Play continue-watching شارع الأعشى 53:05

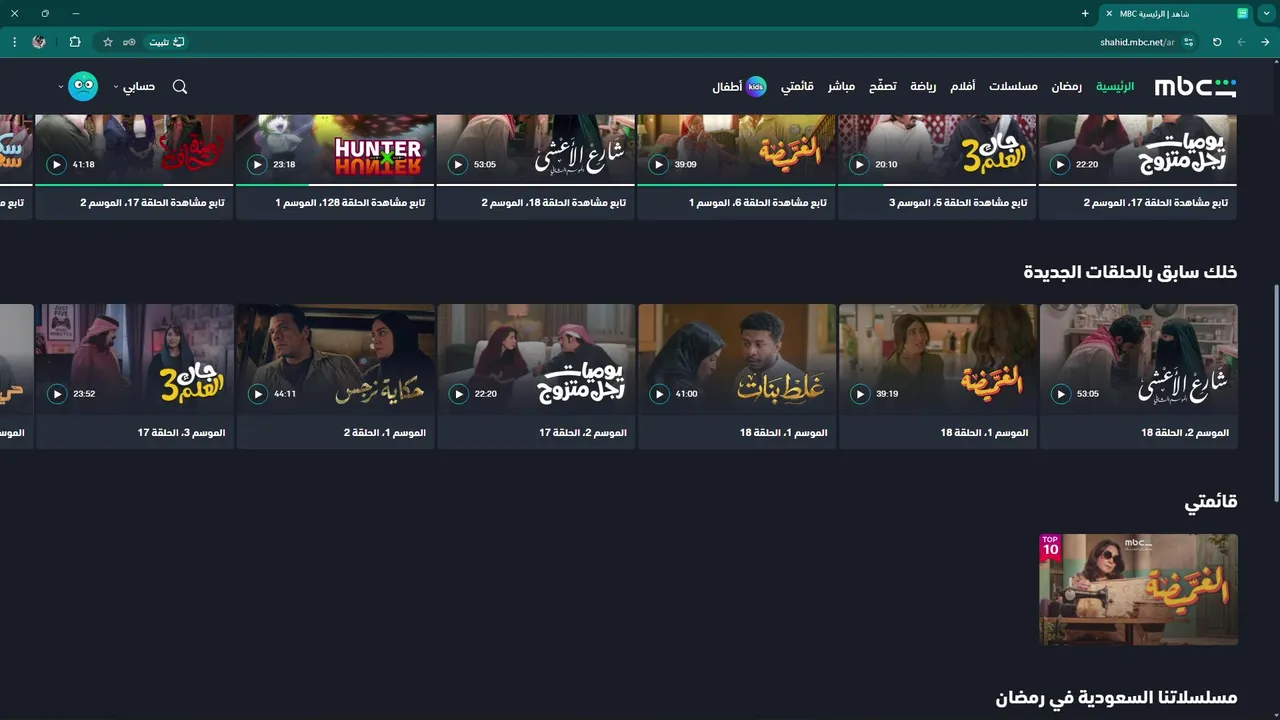click(458, 165)
